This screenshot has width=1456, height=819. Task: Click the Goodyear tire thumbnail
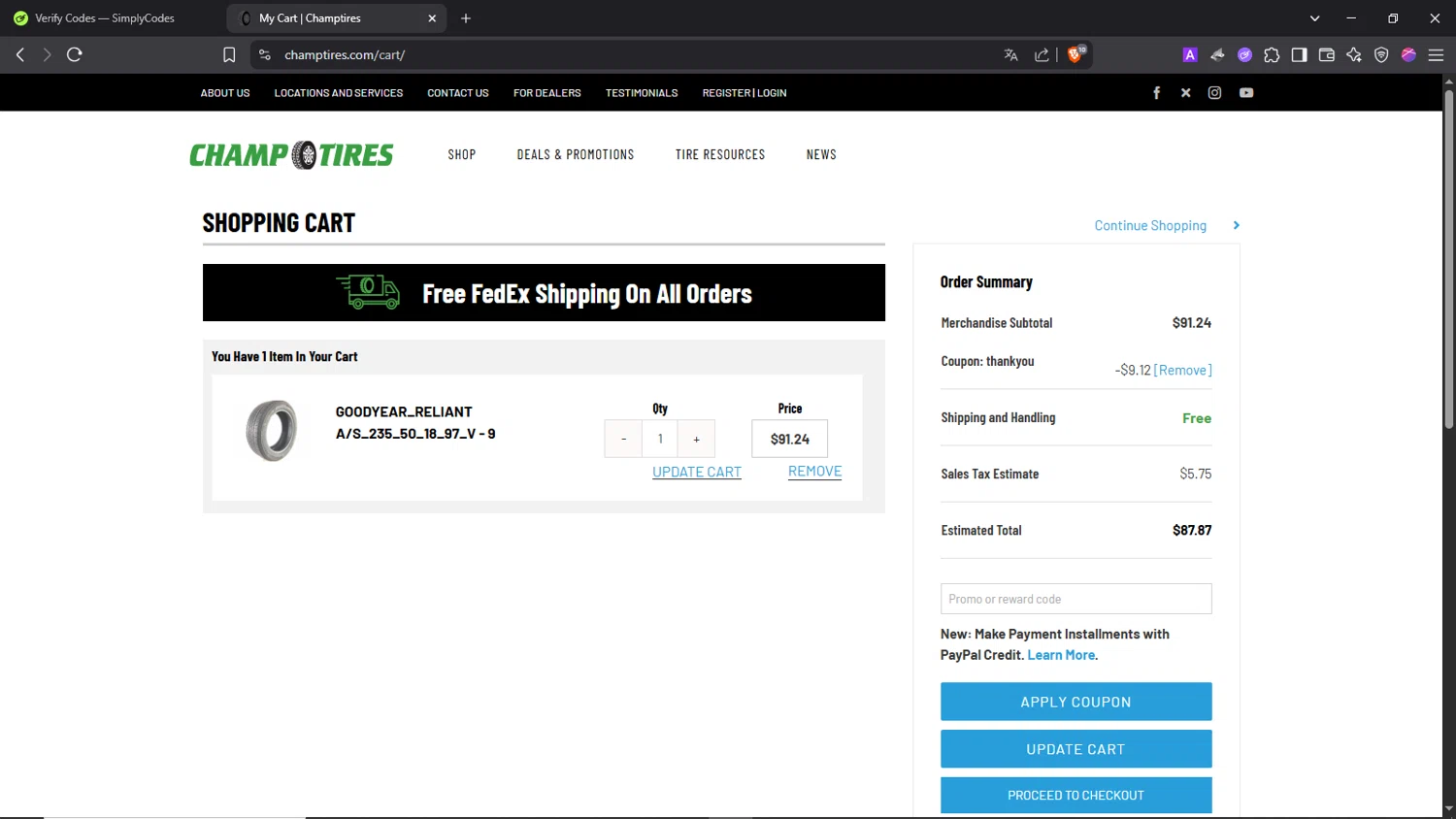click(x=272, y=430)
